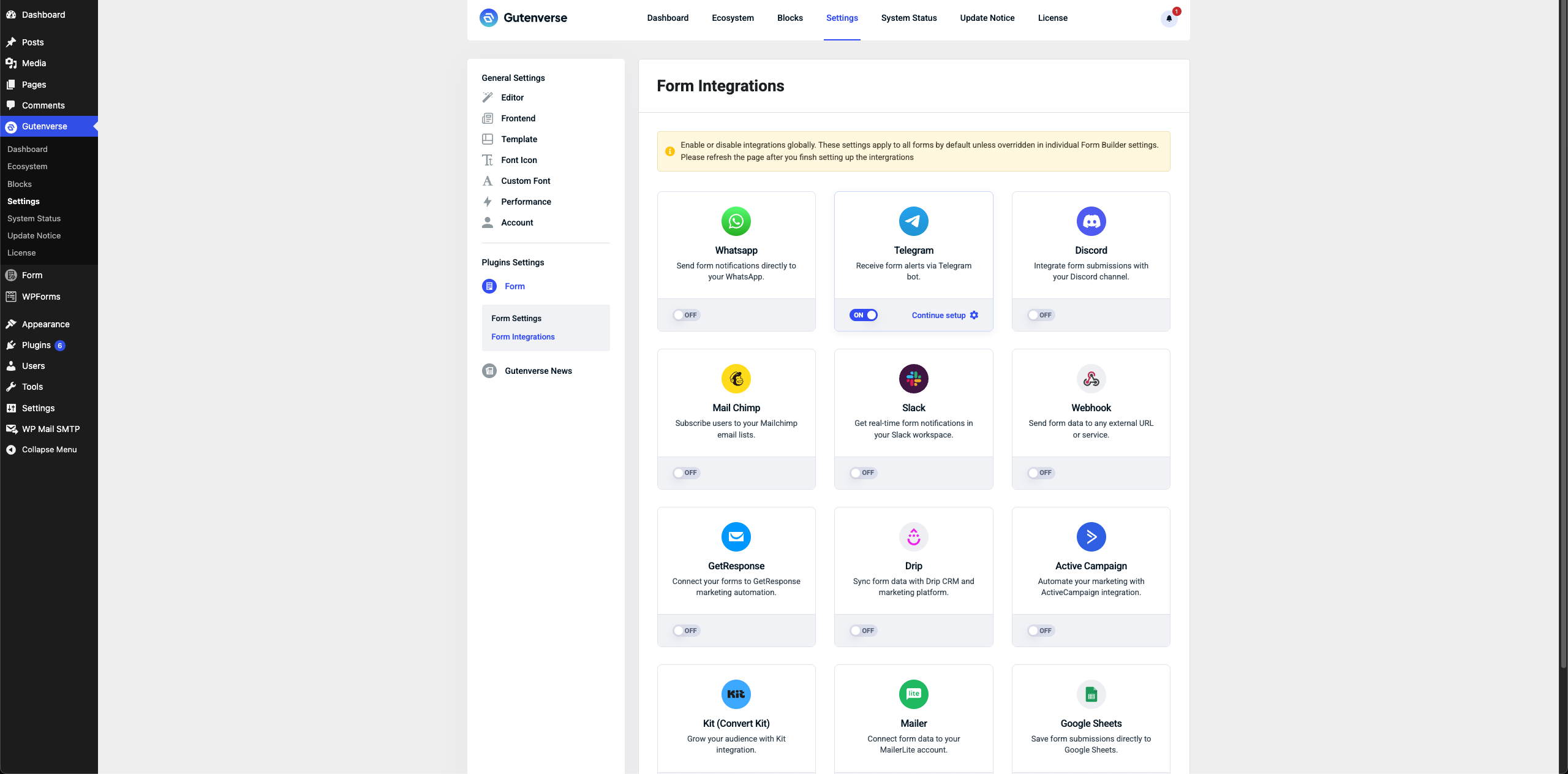Viewport: 1568px width, 774px height.
Task: Click the WhatsApp integration icon
Action: click(736, 221)
